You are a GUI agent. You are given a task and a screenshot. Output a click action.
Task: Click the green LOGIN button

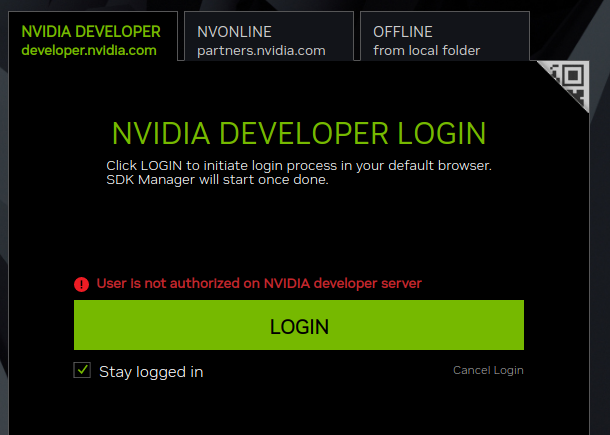tap(299, 325)
